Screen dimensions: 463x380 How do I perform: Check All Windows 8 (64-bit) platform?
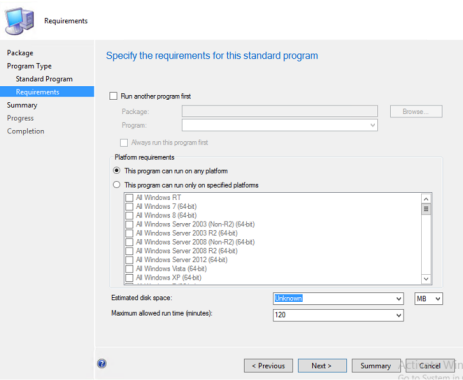coord(129,215)
